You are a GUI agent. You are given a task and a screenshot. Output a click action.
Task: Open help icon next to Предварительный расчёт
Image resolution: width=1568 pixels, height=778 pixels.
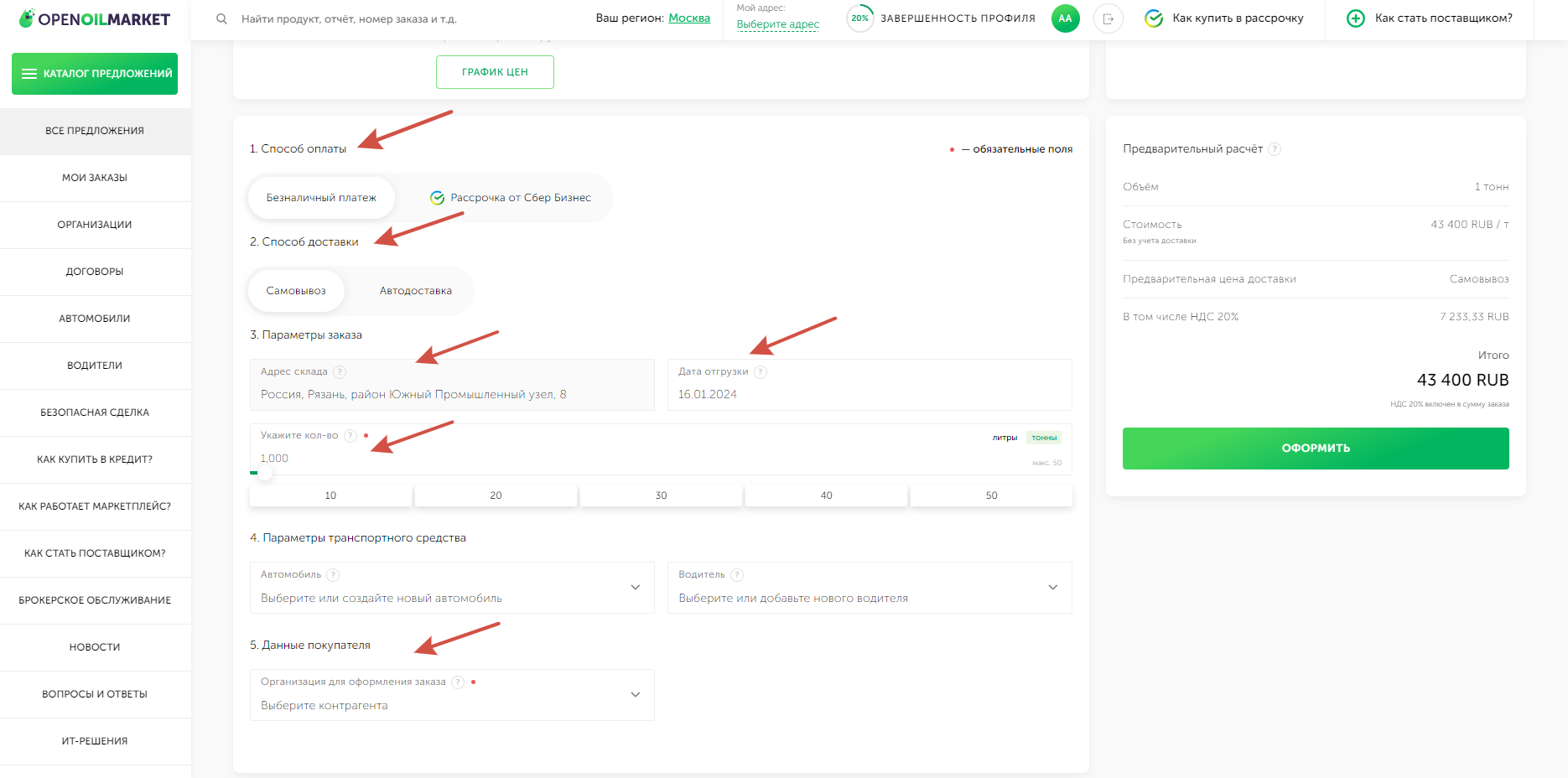pos(1275,149)
